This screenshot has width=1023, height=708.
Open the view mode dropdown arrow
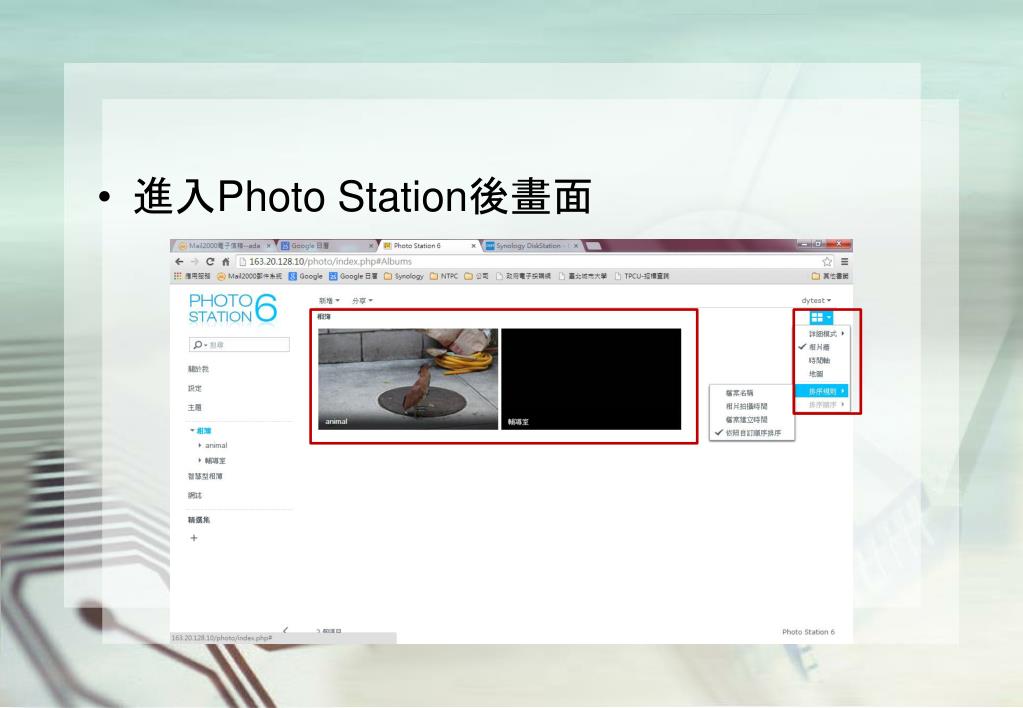pos(829,317)
